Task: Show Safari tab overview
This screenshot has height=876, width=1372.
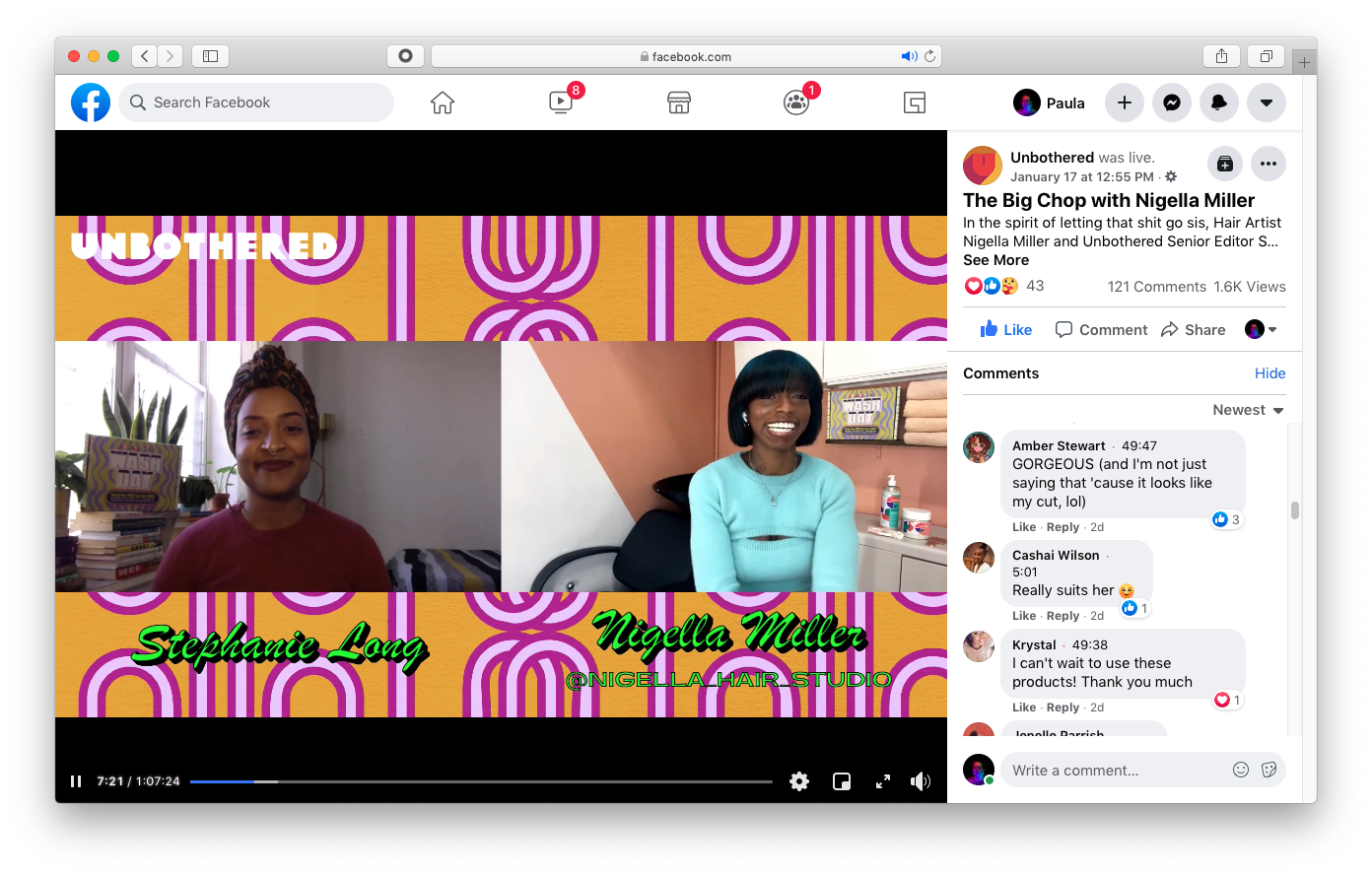Action: click(1267, 56)
